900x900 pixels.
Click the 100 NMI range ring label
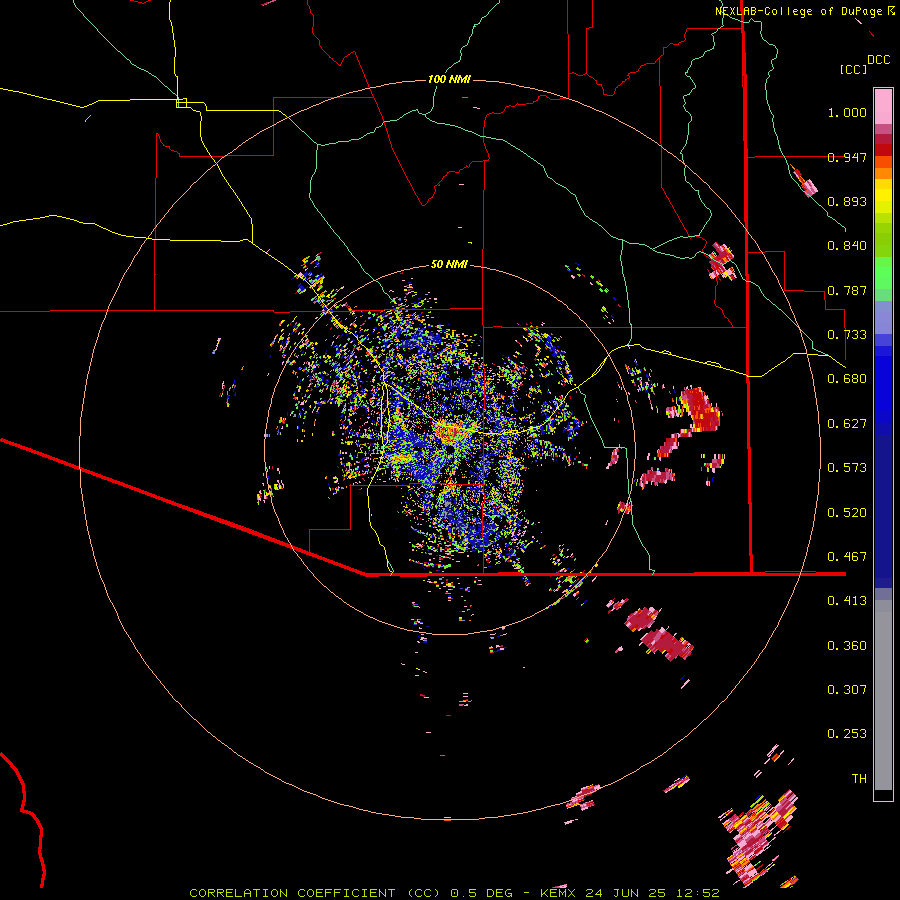(449, 79)
